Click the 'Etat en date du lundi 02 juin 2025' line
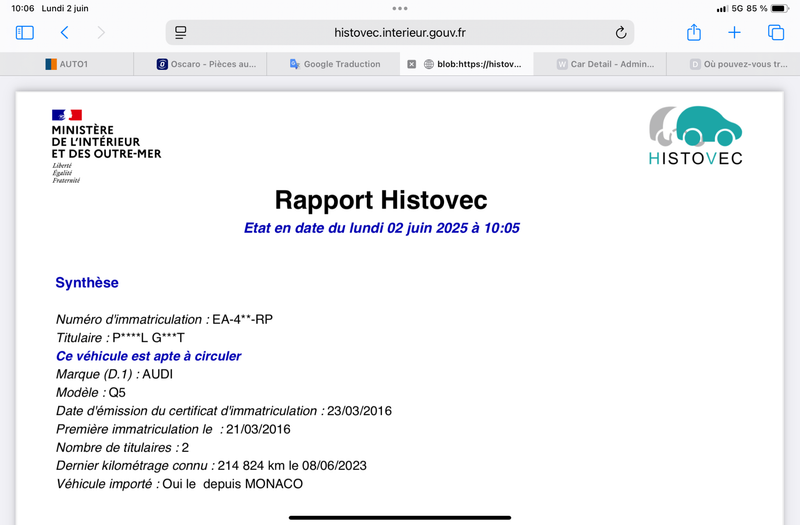The width and height of the screenshot is (800, 525). 382,228
